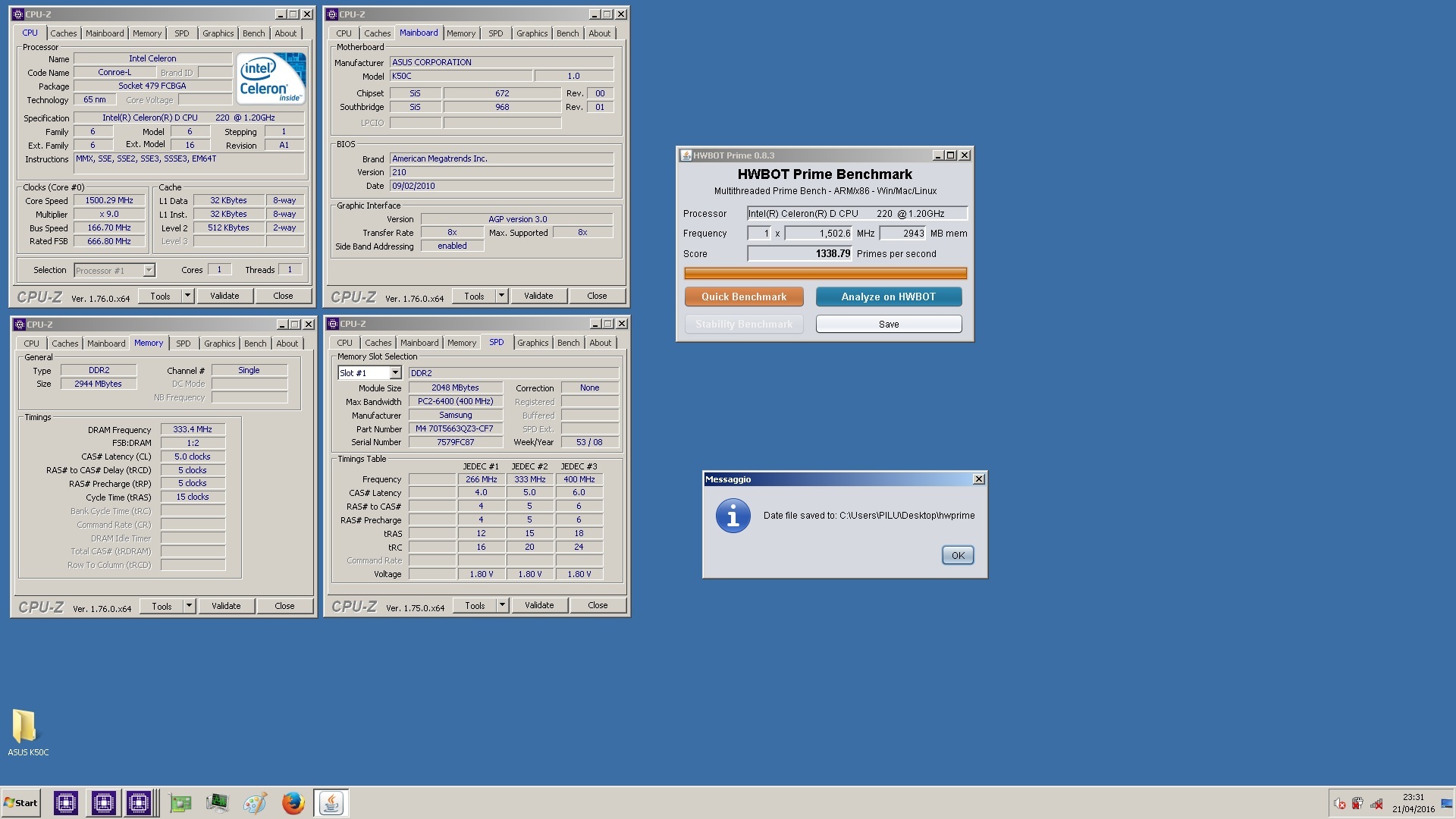Select the ASUS K50C desktop folder

(28, 733)
